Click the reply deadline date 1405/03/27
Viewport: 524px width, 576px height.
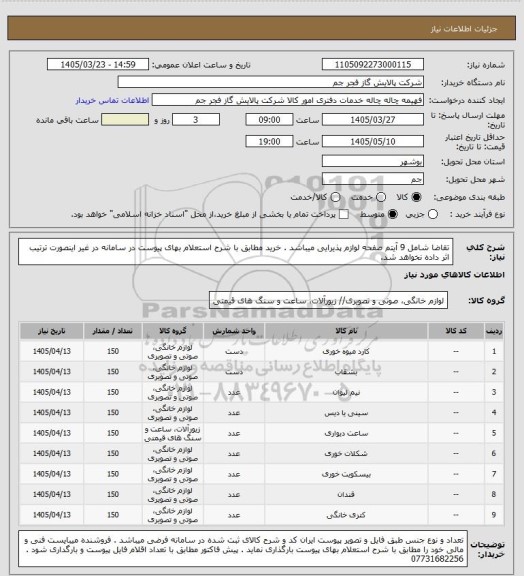click(x=373, y=120)
